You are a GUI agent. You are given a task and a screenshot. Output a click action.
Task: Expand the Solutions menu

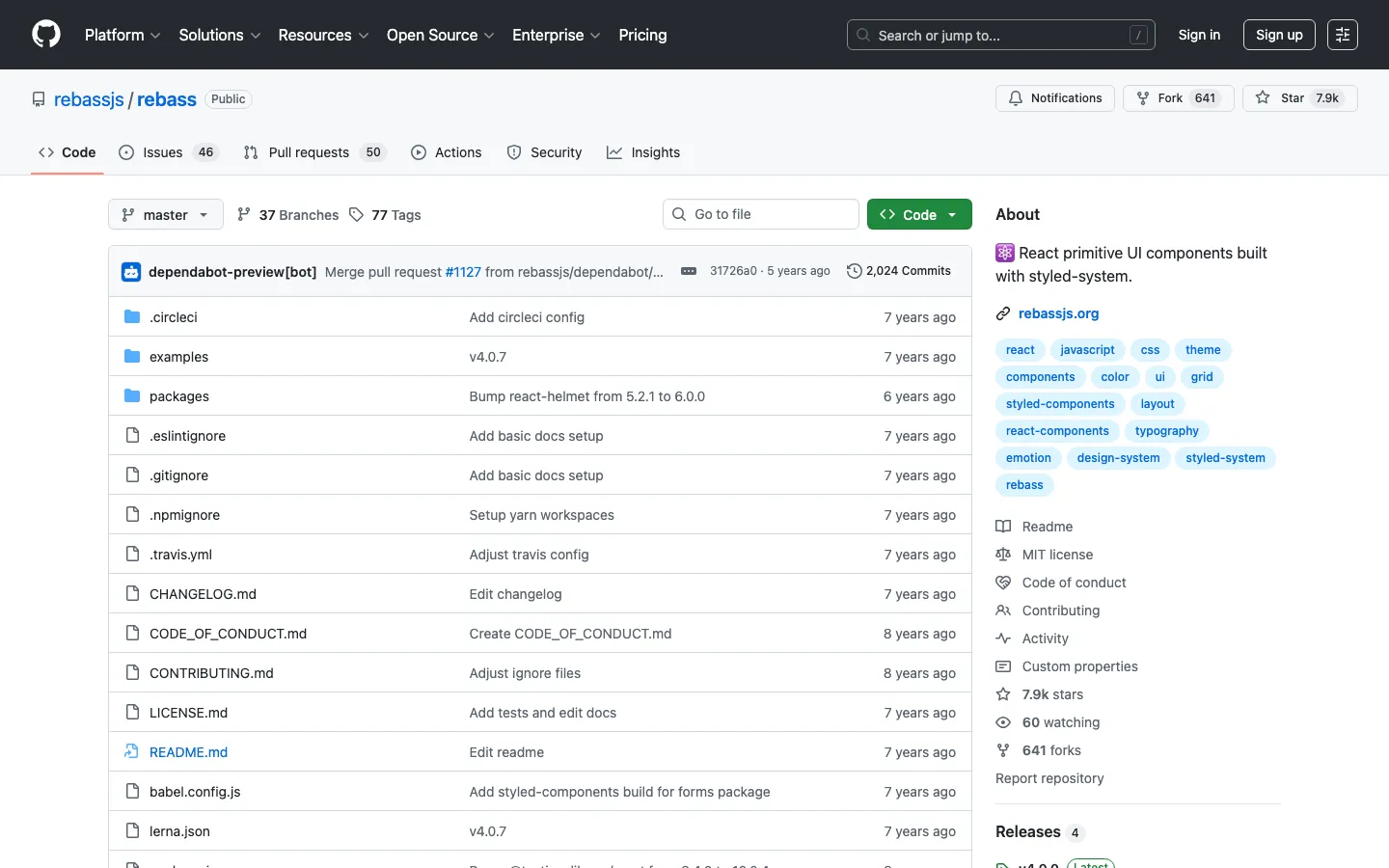click(x=220, y=35)
